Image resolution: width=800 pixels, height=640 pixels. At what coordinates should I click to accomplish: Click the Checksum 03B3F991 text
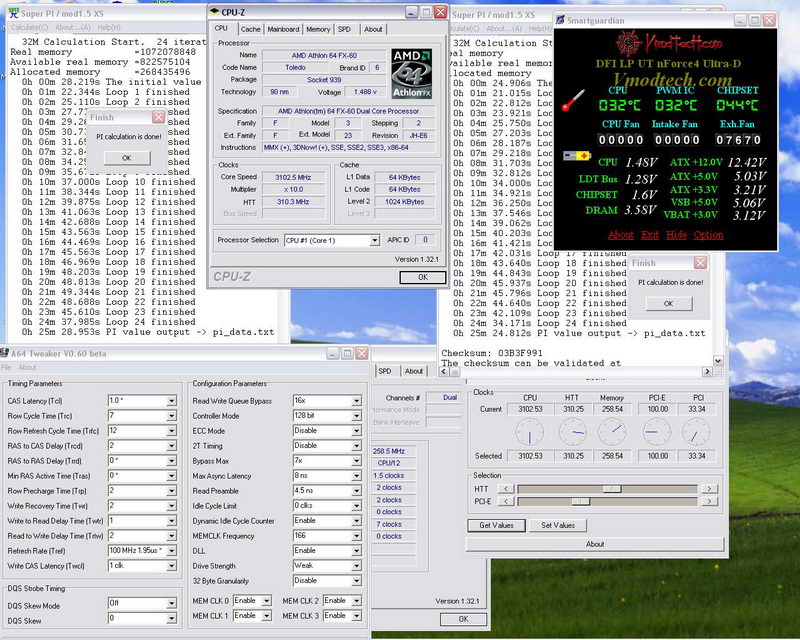(x=492, y=353)
